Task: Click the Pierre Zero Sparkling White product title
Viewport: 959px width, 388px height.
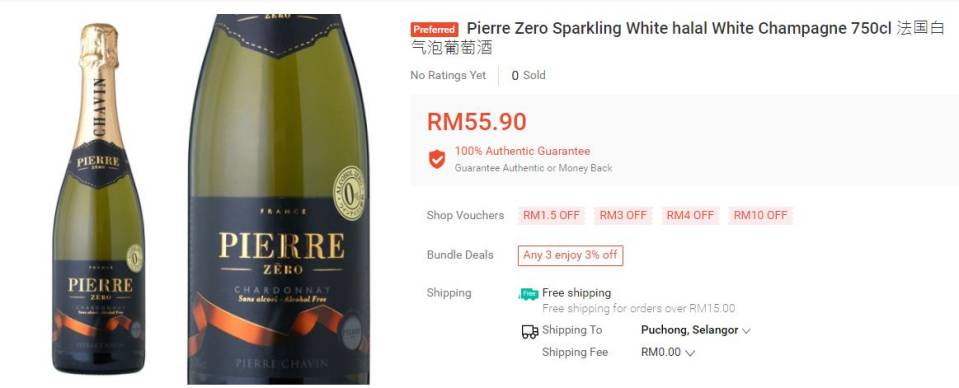Action: click(678, 38)
